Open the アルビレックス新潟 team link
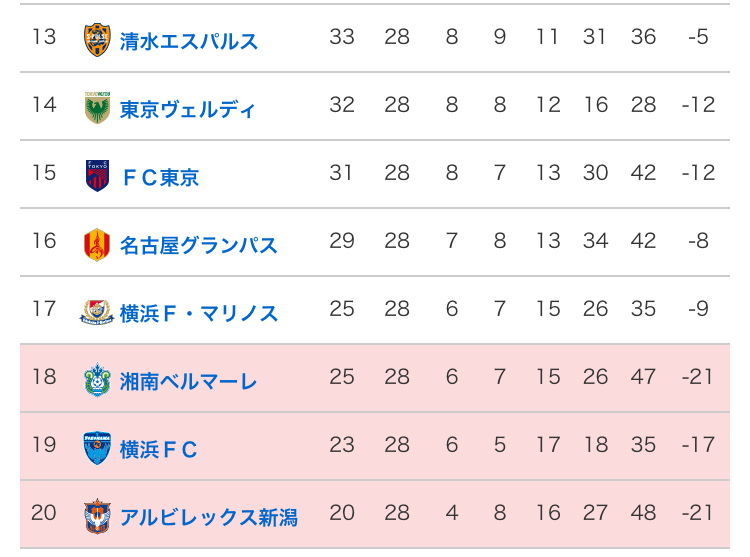The image size is (750, 557). click(209, 517)
